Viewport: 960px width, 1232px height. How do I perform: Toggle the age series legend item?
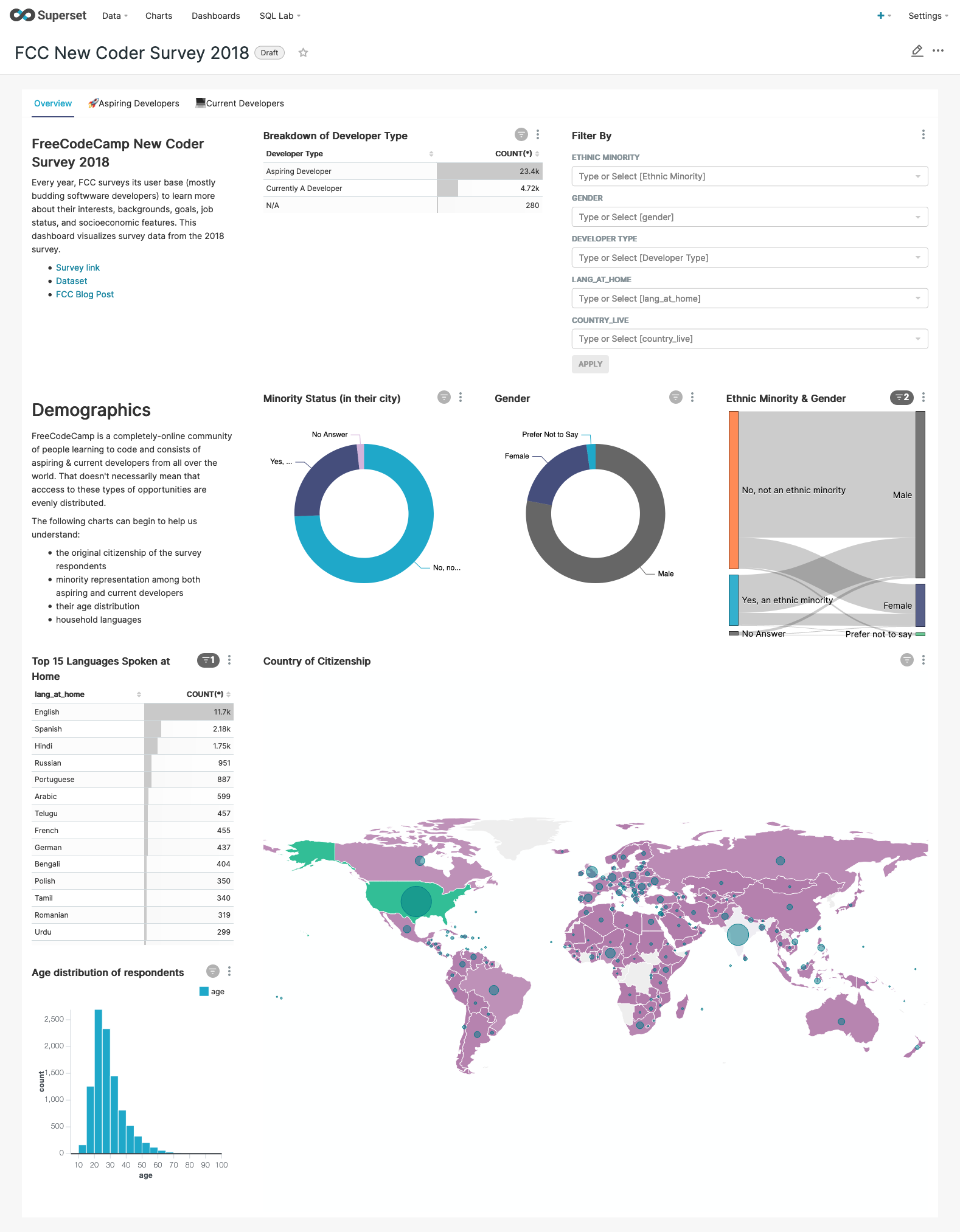pos(212,992)
